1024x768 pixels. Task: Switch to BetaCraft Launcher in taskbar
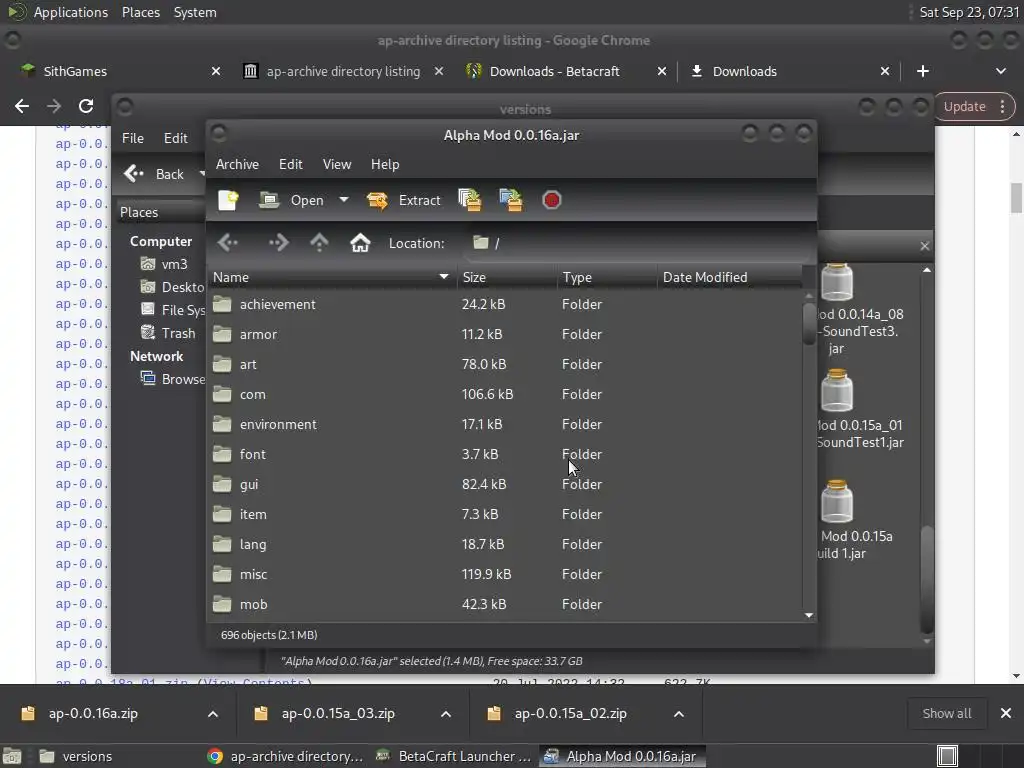tap(455, 756)
